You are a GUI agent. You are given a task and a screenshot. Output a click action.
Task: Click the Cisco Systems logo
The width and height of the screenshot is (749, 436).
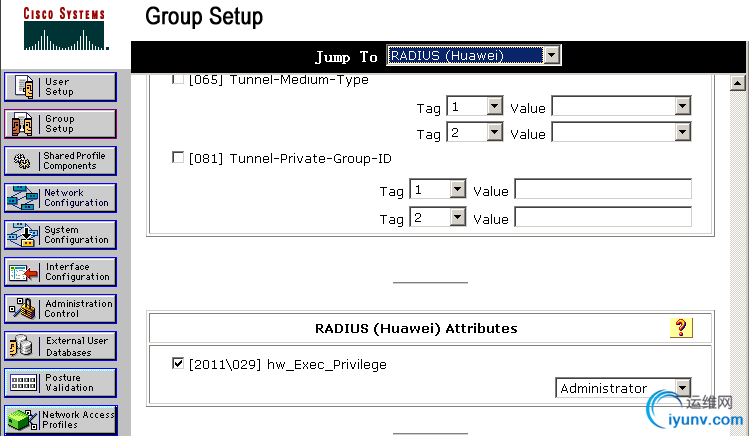(x=64, y=29)
